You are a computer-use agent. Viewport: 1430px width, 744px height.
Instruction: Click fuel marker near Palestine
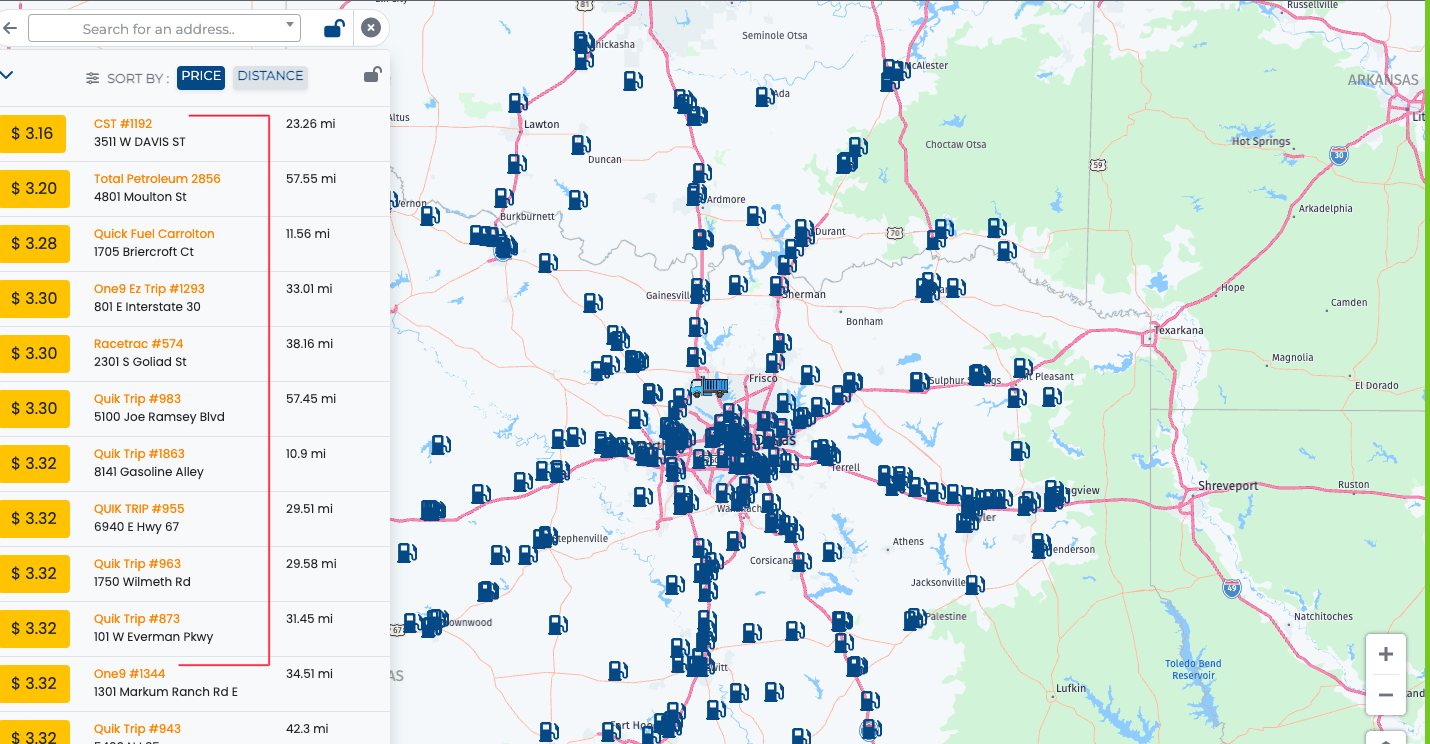point(914,620)
